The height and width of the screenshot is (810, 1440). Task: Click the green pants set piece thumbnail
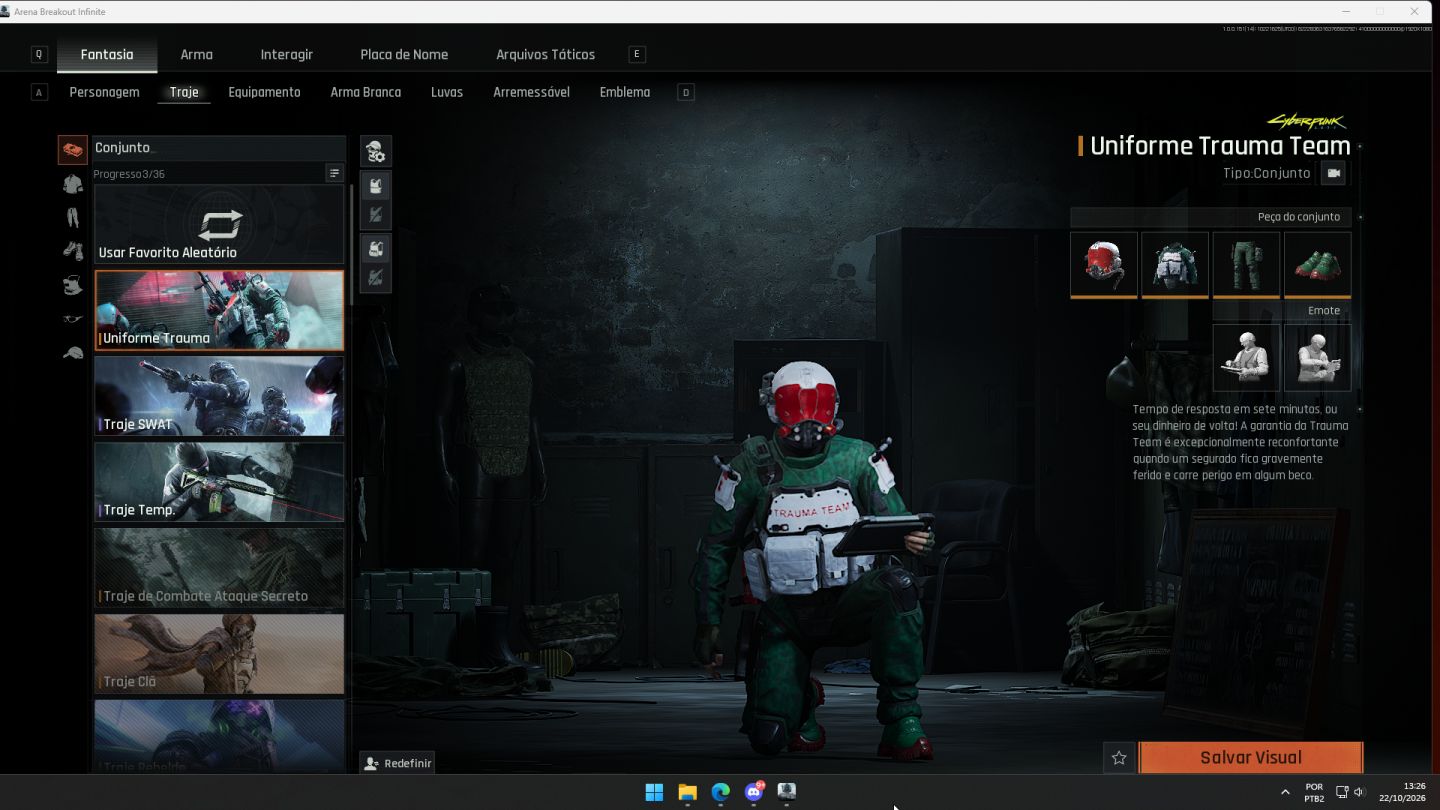coord(1246,265)
